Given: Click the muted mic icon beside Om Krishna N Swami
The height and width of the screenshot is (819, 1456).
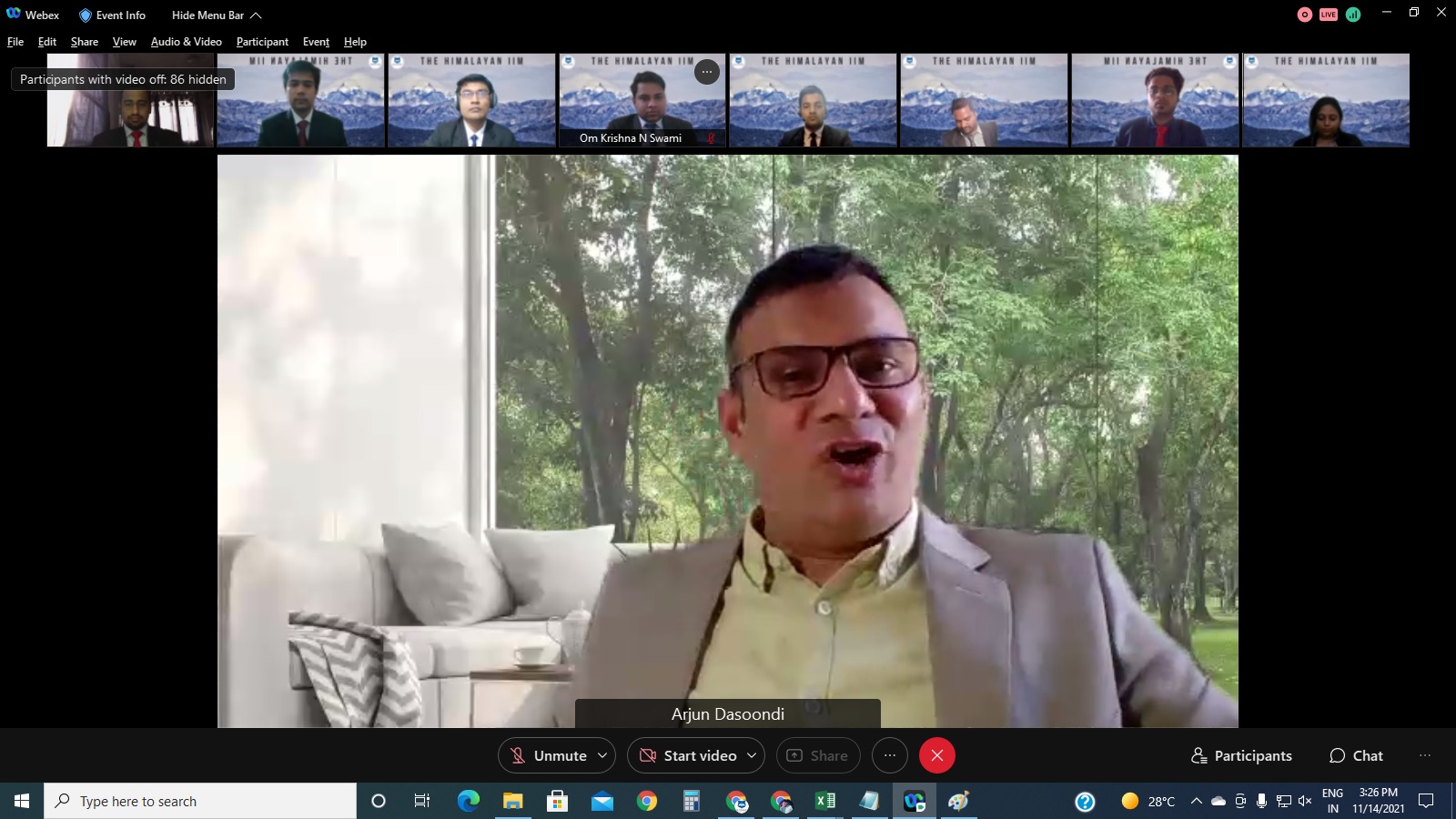Looking at the screenshot, I should (x=711, y=138).
